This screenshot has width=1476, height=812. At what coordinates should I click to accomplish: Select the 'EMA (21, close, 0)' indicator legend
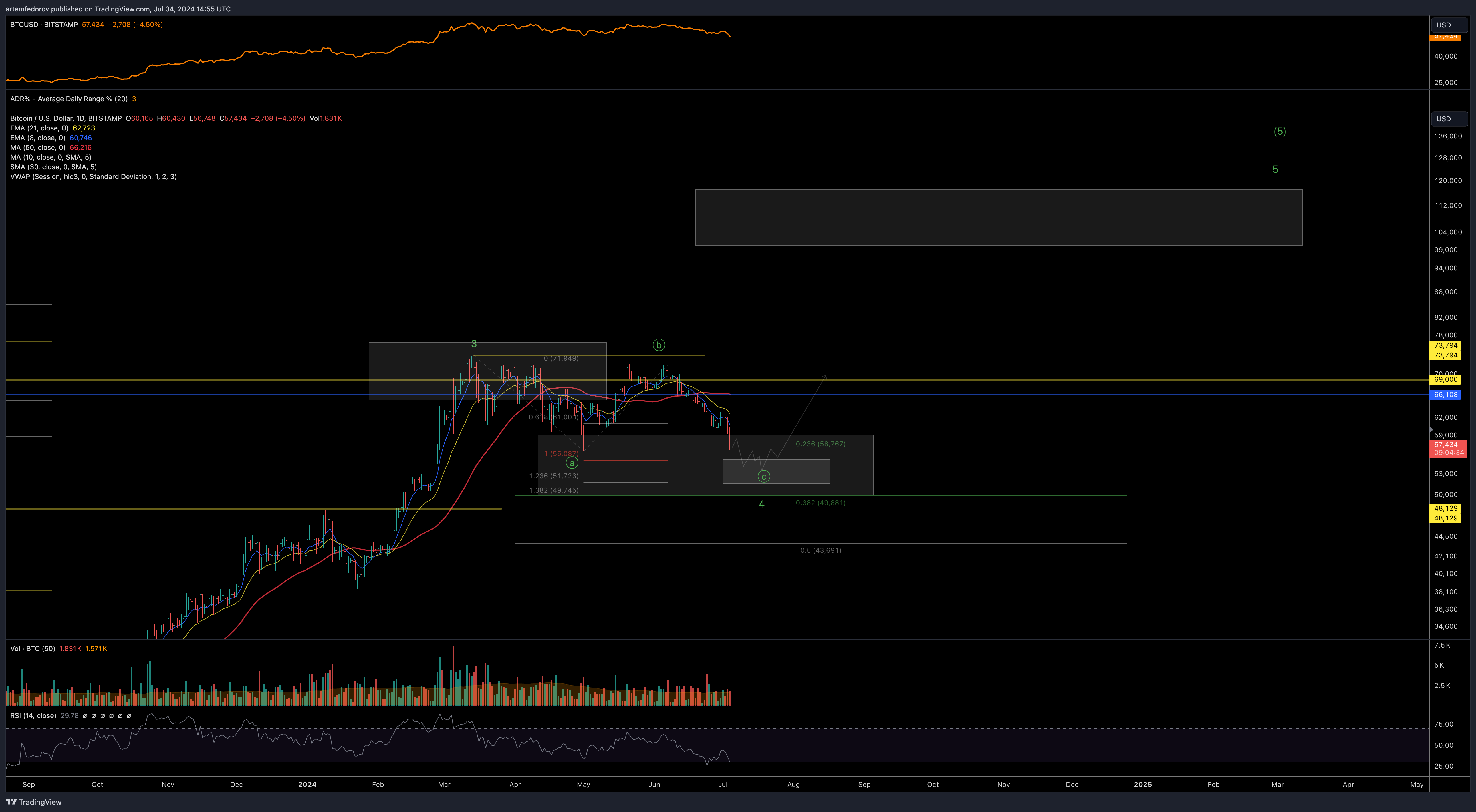[39, 128]
